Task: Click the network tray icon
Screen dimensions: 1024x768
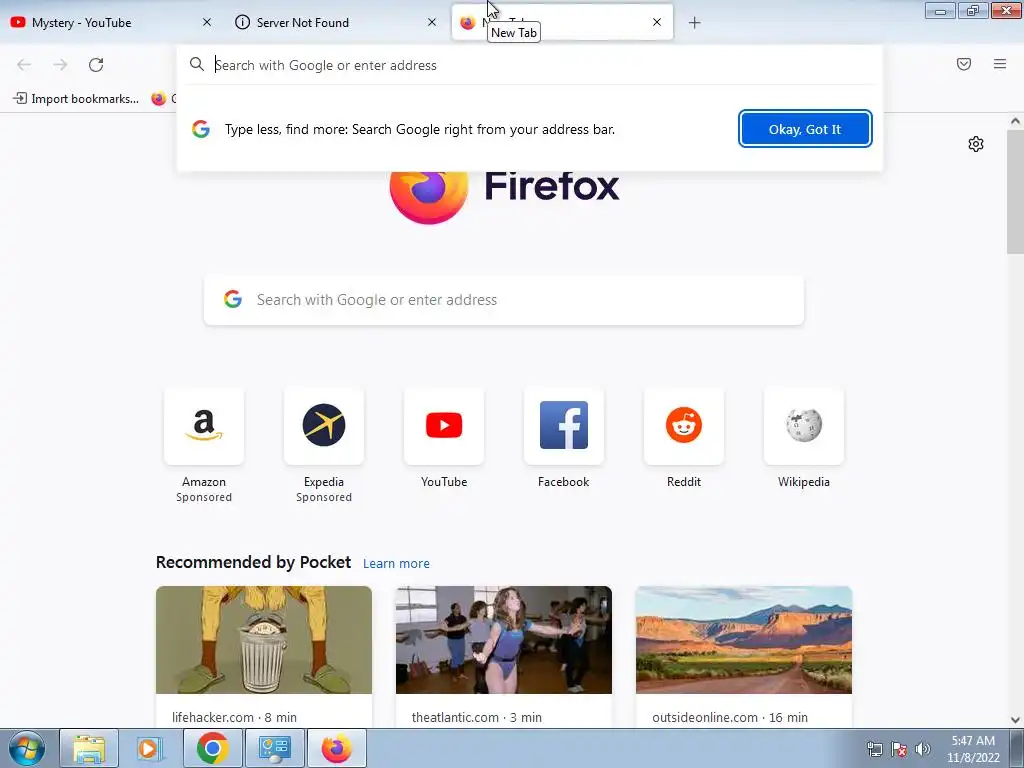Action: click(874, 749)
